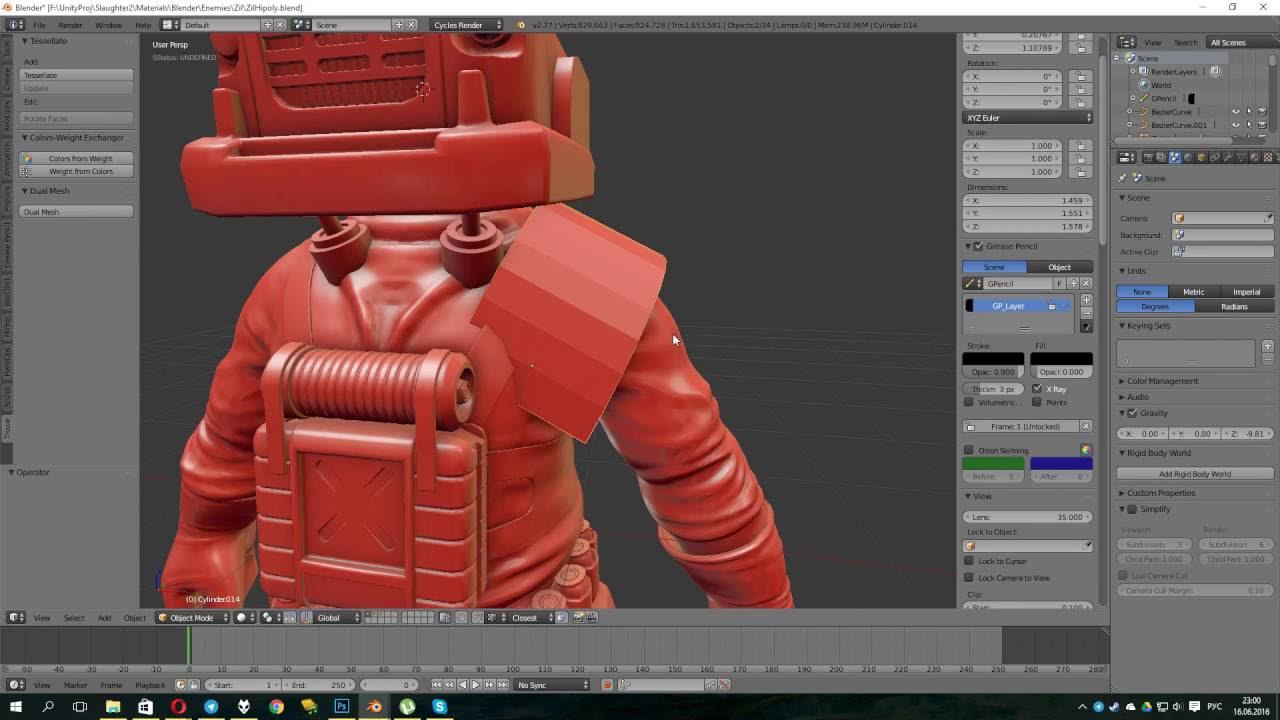Screen dimensions: 1280x720
Task: Open Blender from the Windows taskbar
Action: (x=374, y=707)
